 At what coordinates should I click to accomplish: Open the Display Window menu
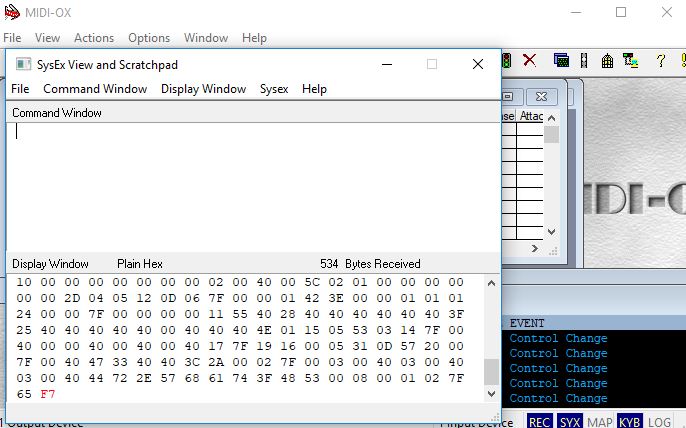[203, 89]
